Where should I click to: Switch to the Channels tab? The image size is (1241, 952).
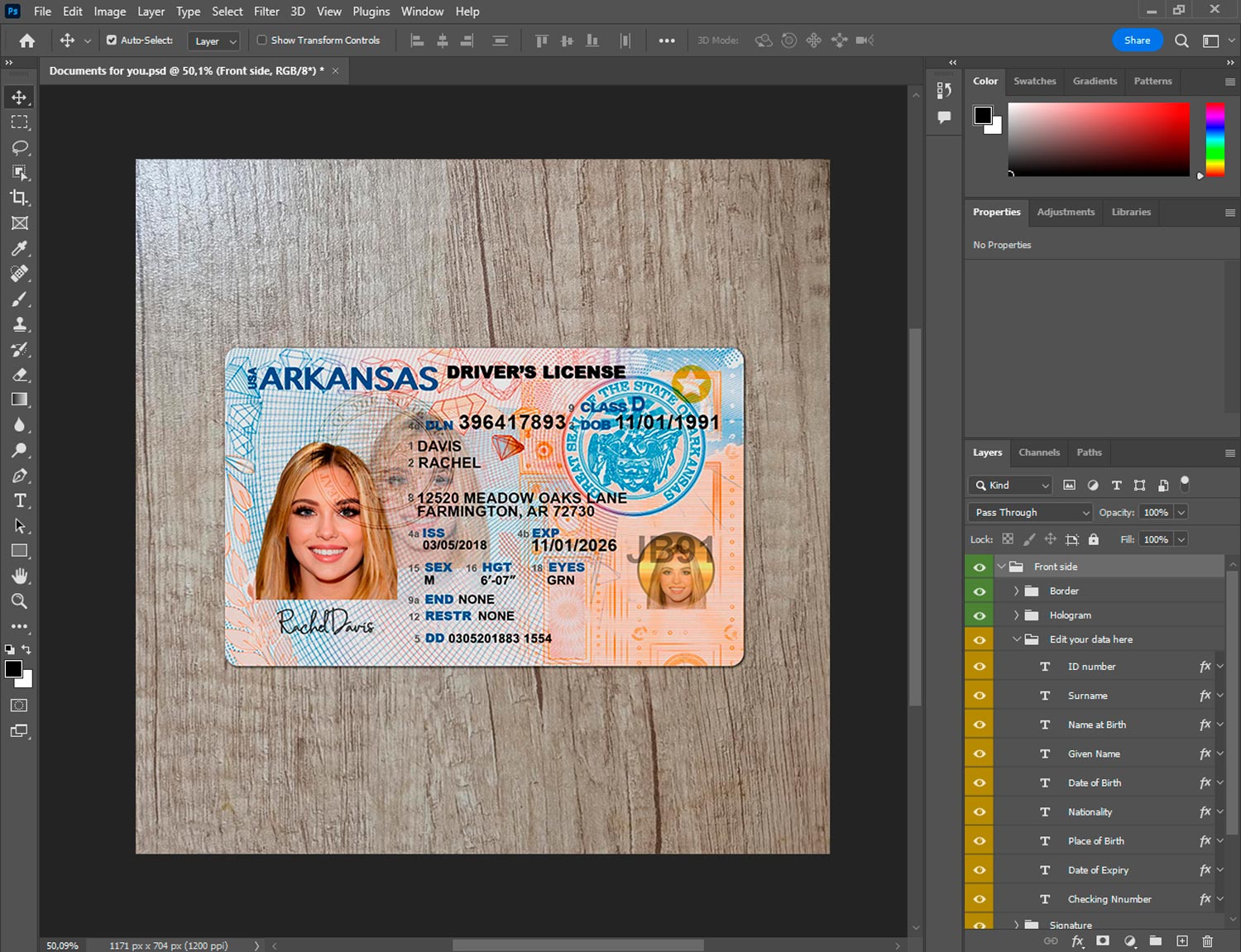(x=1038, y=452)
